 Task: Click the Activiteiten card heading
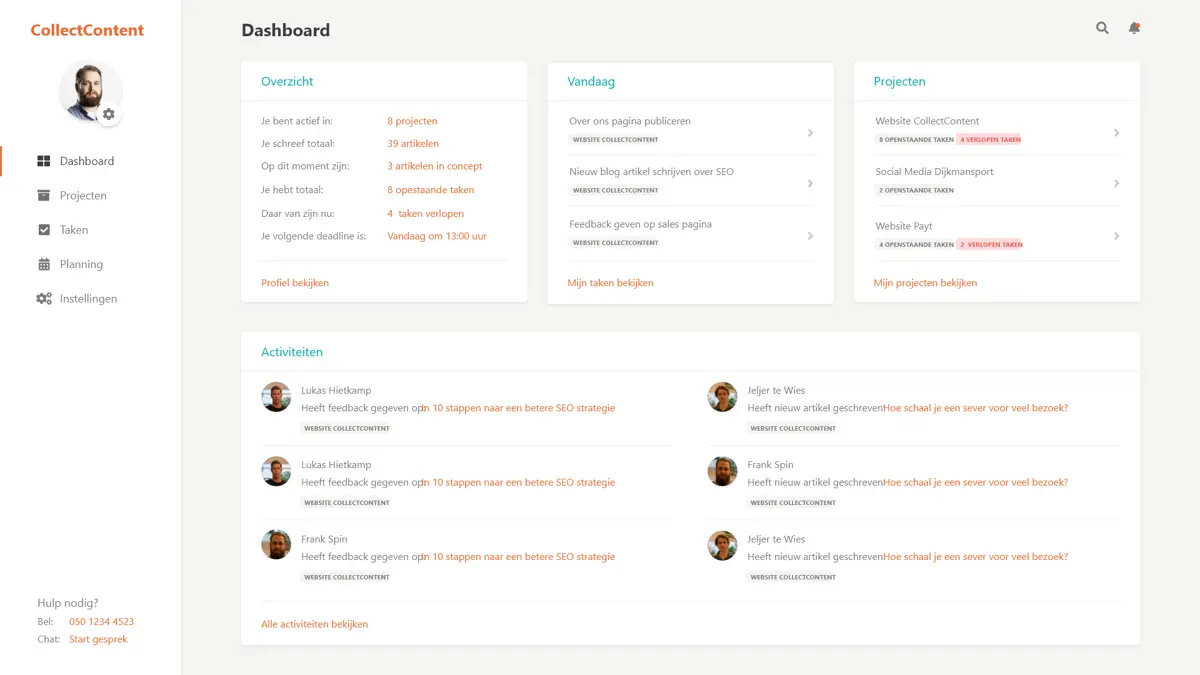coord(292,352)
